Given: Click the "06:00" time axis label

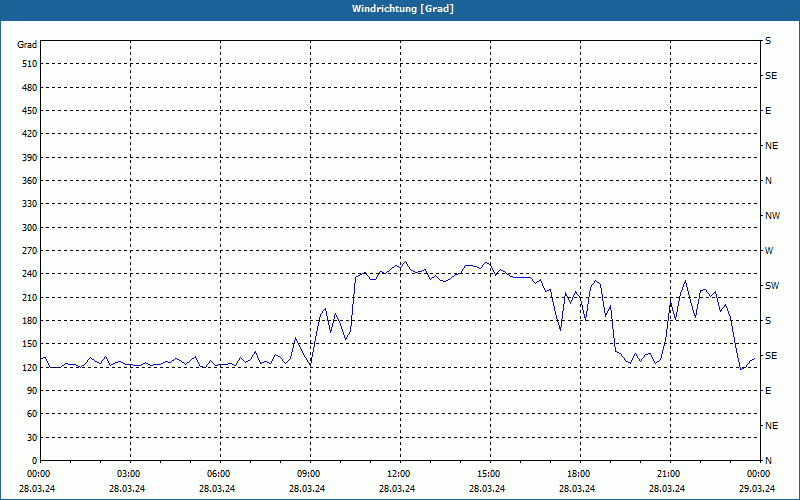Looking at the screenshot, I should tap(219, 474).
